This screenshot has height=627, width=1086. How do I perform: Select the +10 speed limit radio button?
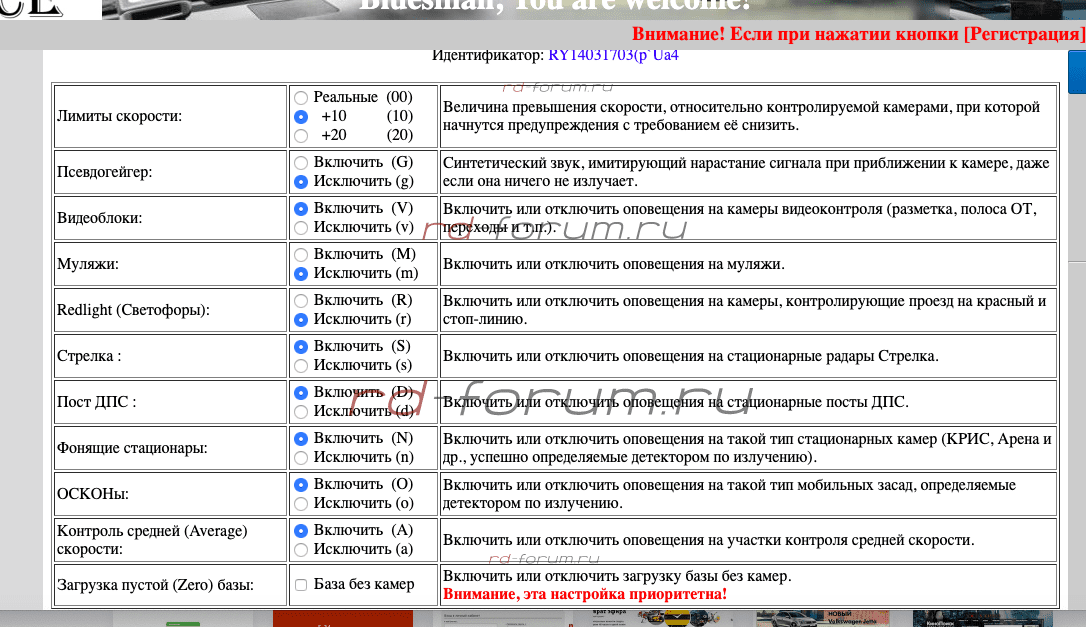click(x=301, y=116)
